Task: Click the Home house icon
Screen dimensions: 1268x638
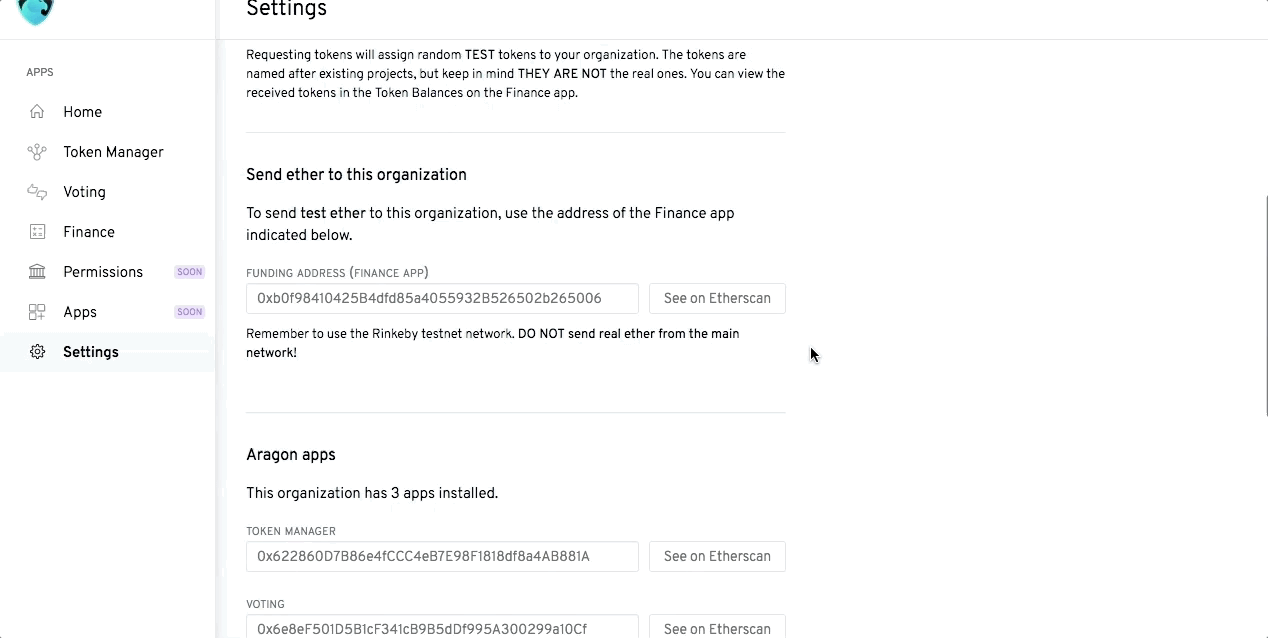Action: click(37, 112)
